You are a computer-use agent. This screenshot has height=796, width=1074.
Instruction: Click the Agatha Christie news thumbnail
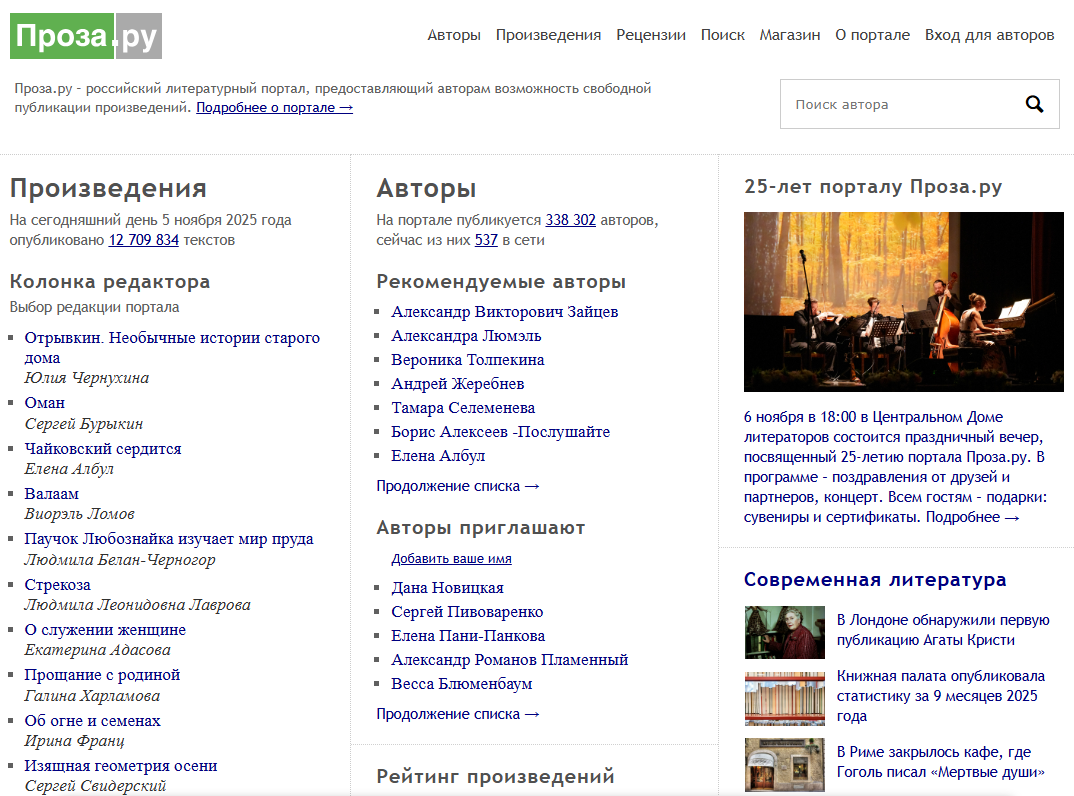(x=784, y=631)
